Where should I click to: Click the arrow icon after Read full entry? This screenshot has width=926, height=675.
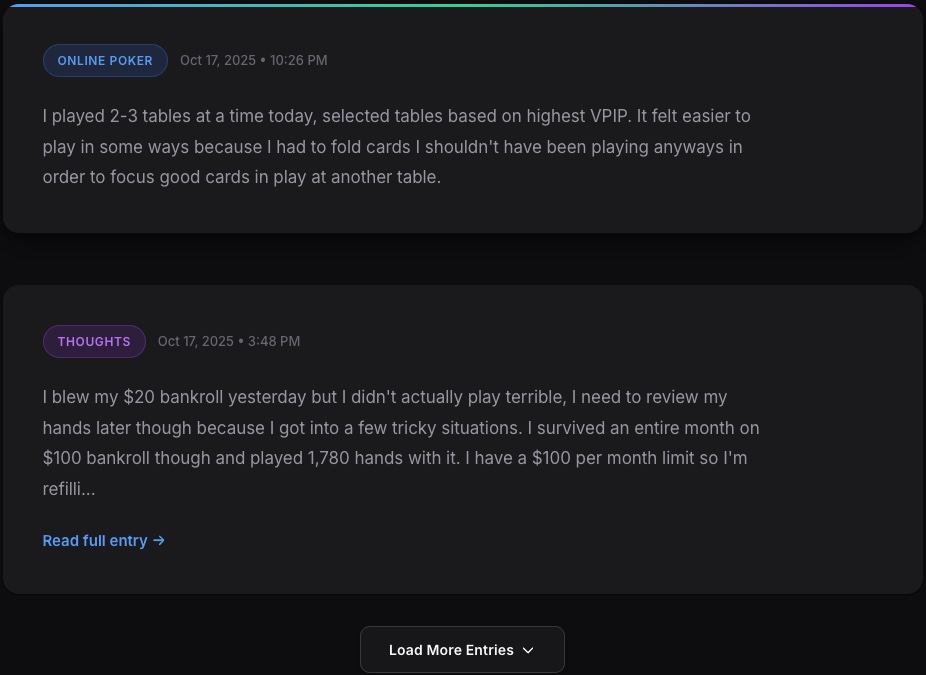pos(159,541)
